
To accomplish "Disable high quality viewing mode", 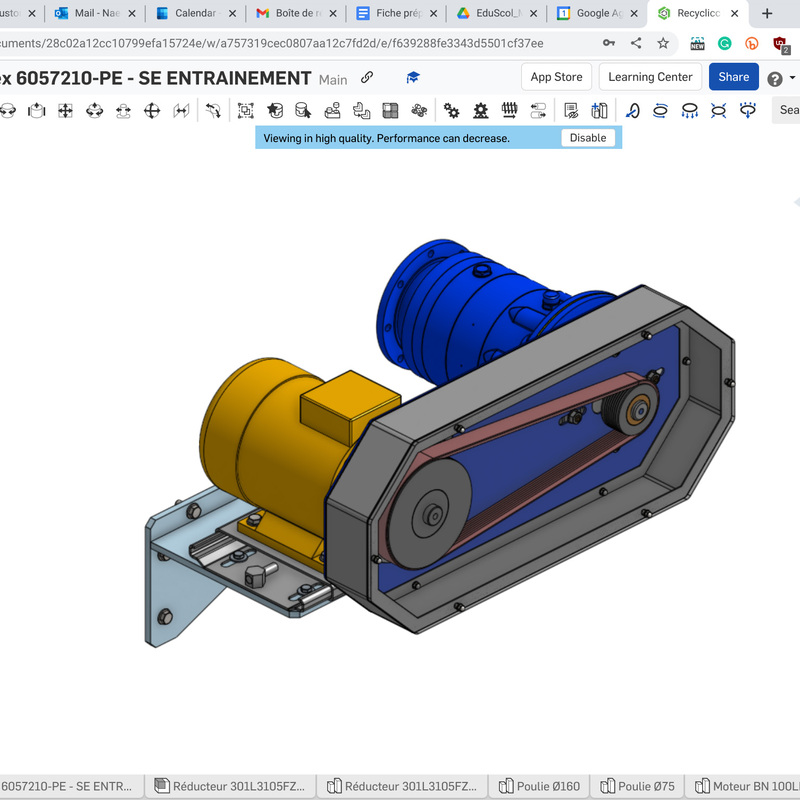I will 588,138.
